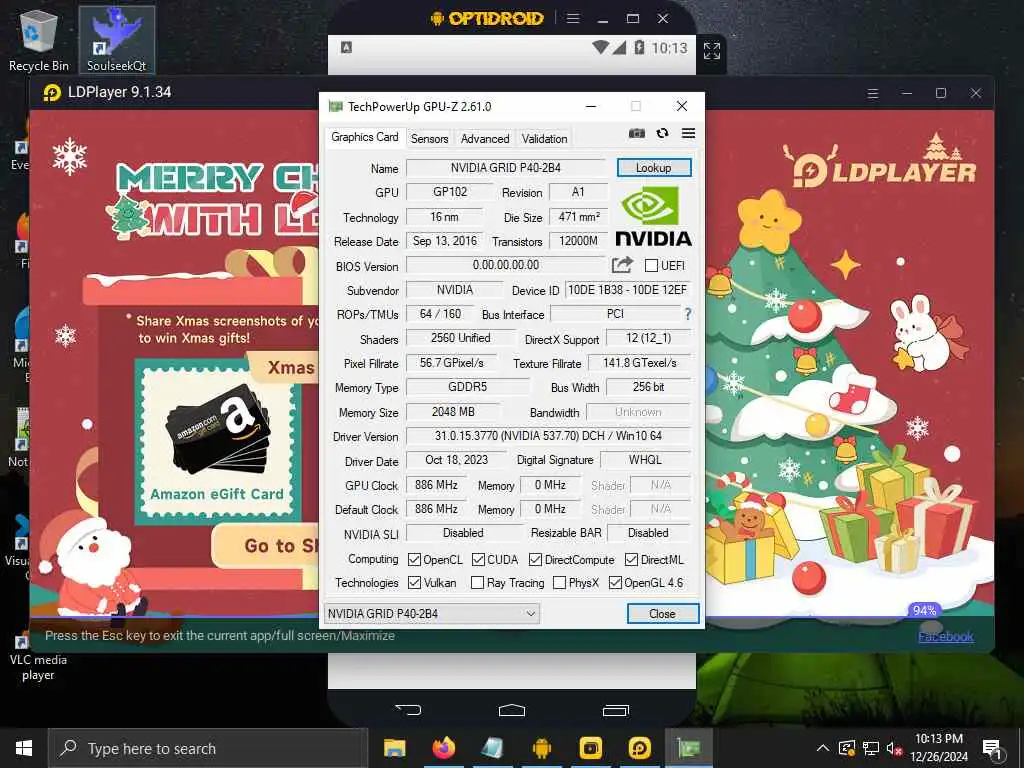Open the Facebook link in LDPlayer

click(946, 637)
